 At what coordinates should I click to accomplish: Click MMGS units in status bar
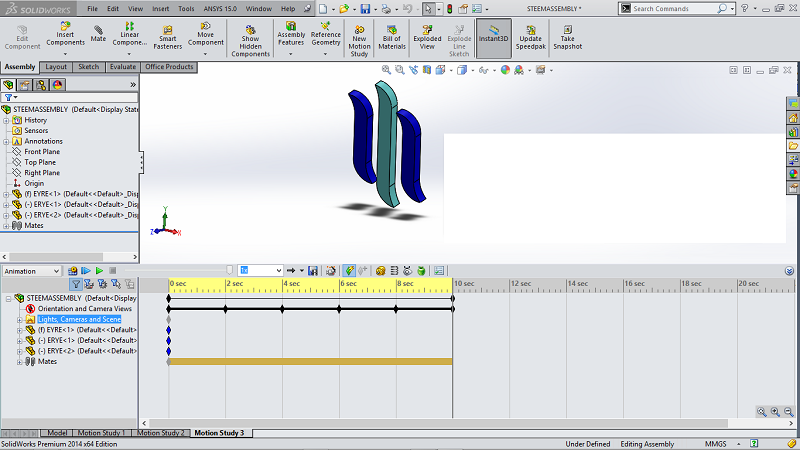point(715,444)
